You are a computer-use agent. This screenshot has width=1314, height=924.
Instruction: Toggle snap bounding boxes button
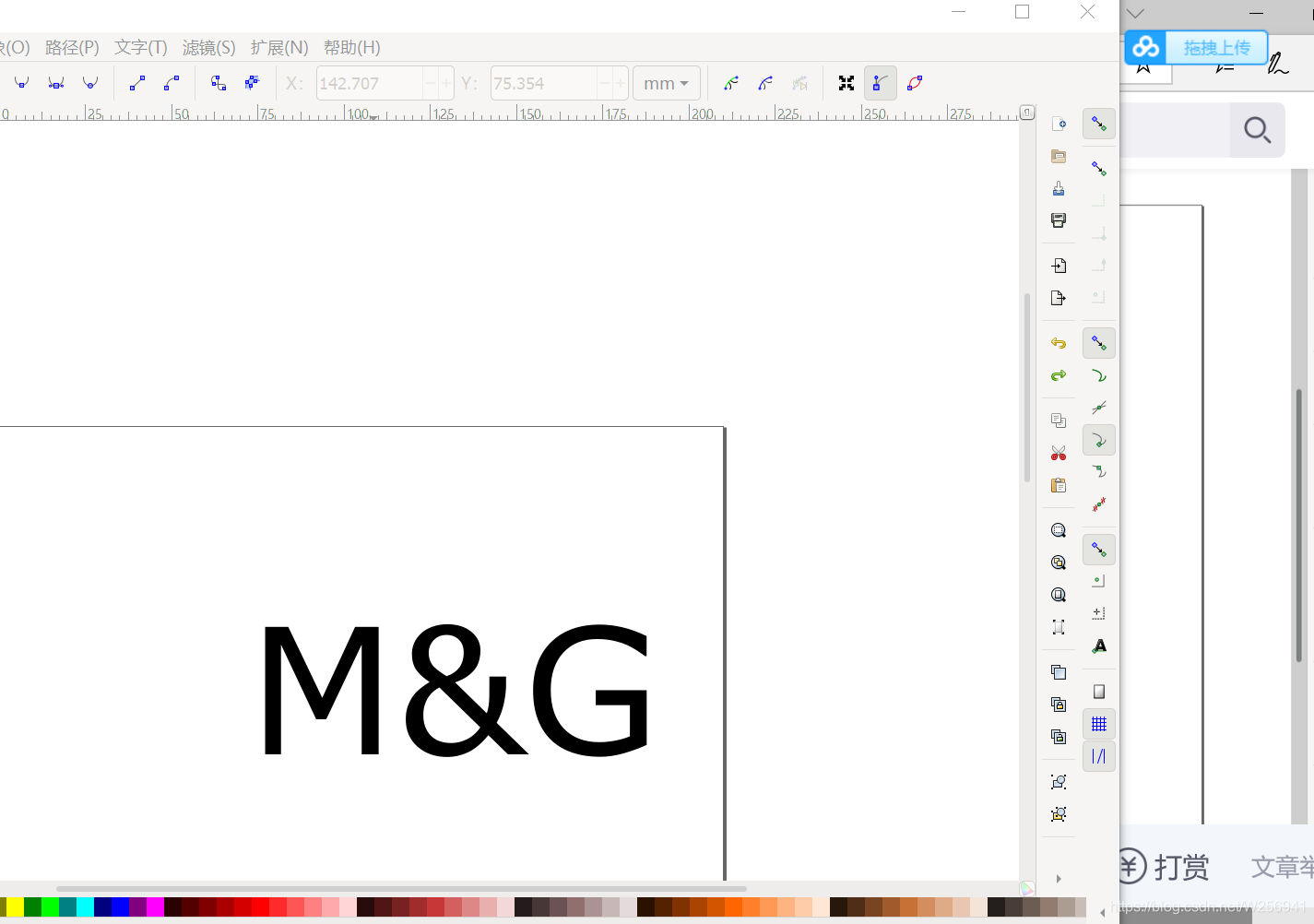point(1099,169)
